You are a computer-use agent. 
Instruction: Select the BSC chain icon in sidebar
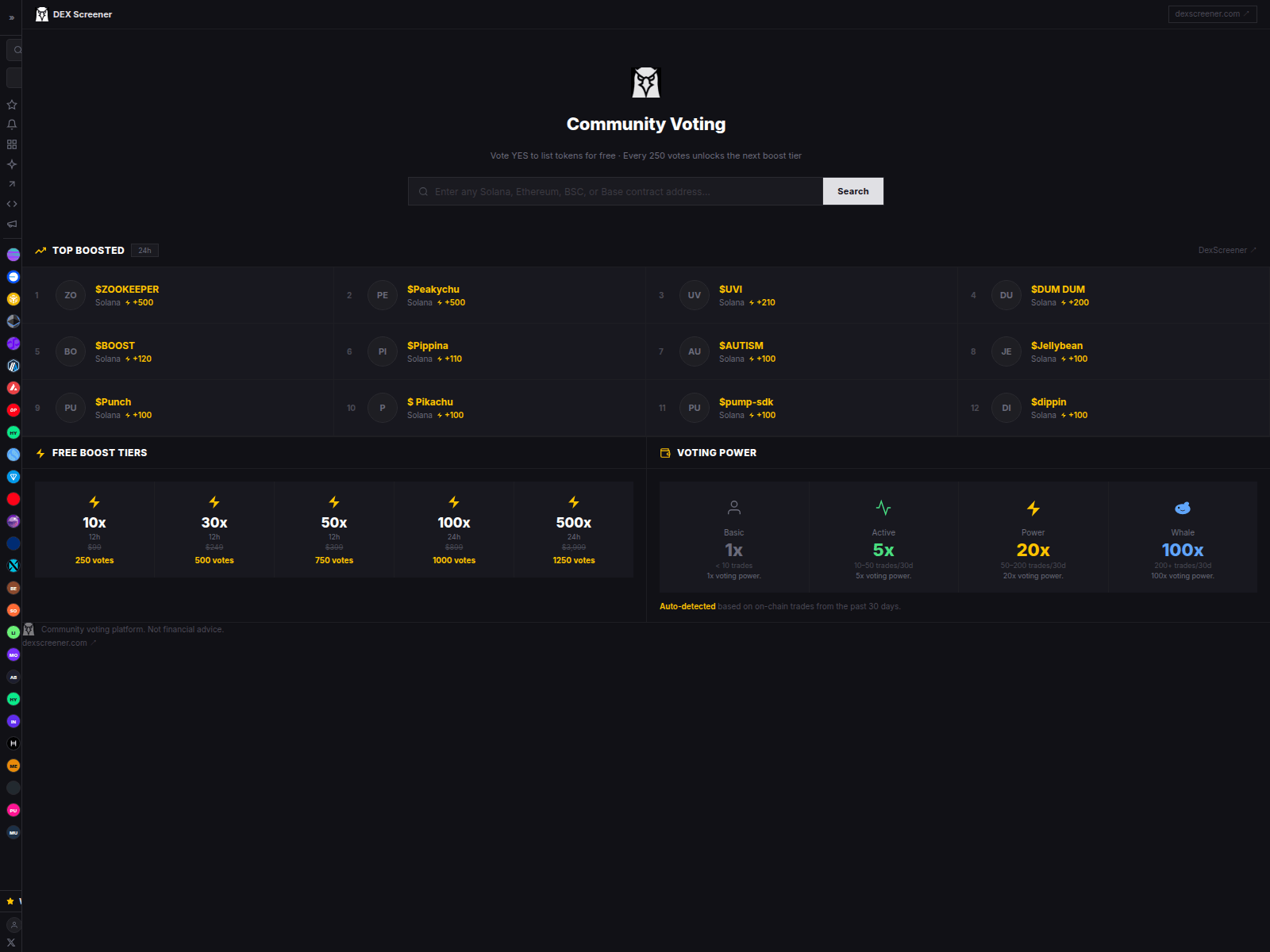[13, 299]
